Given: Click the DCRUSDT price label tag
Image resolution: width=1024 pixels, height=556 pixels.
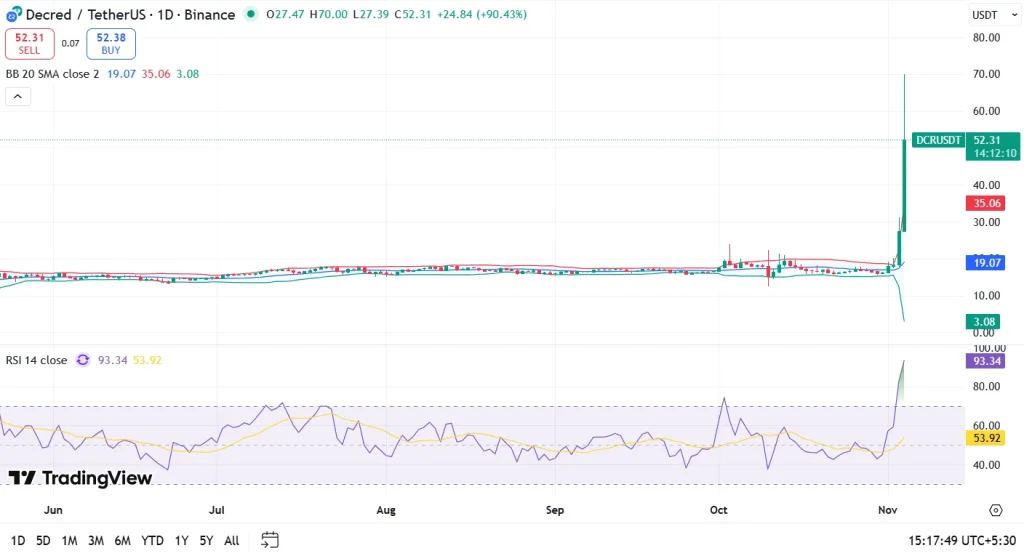Looking at the screenshot, I should 938,140.
